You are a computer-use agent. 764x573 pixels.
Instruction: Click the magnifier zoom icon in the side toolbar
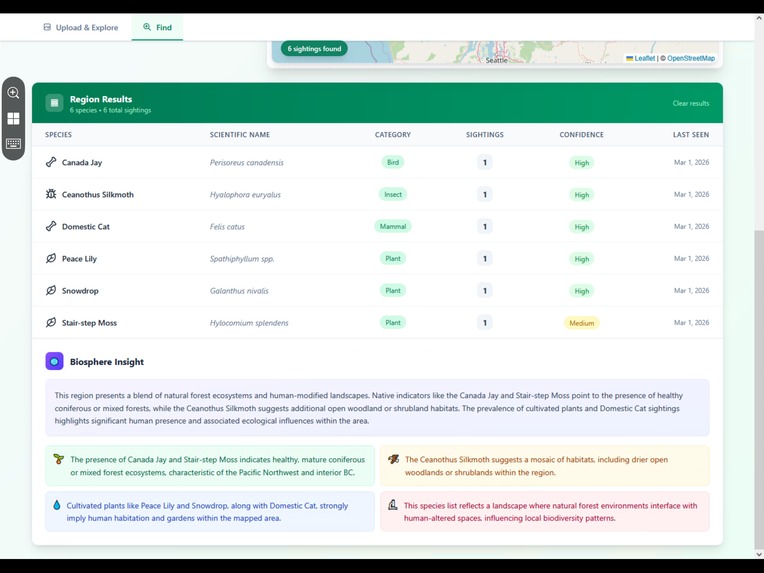(13, 93)
